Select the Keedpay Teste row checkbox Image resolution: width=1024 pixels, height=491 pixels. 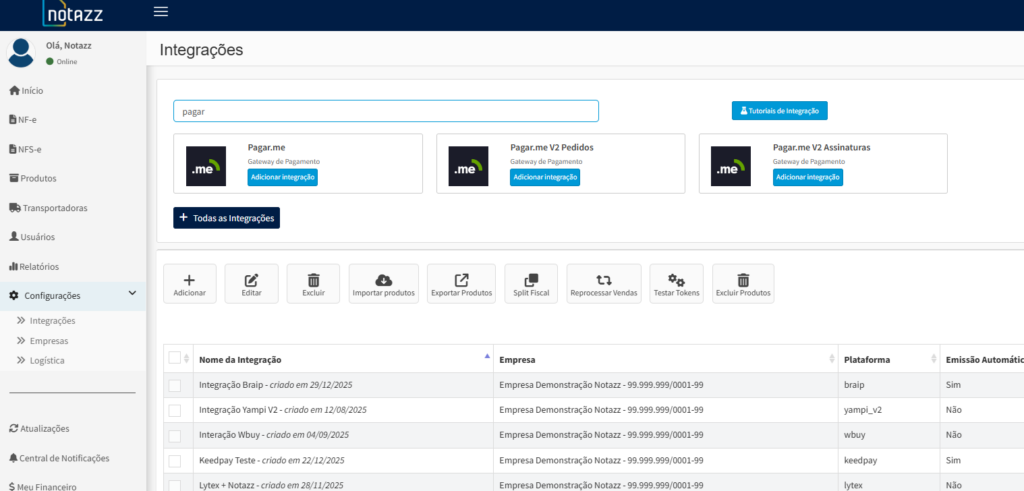click(x=175, y=460)
